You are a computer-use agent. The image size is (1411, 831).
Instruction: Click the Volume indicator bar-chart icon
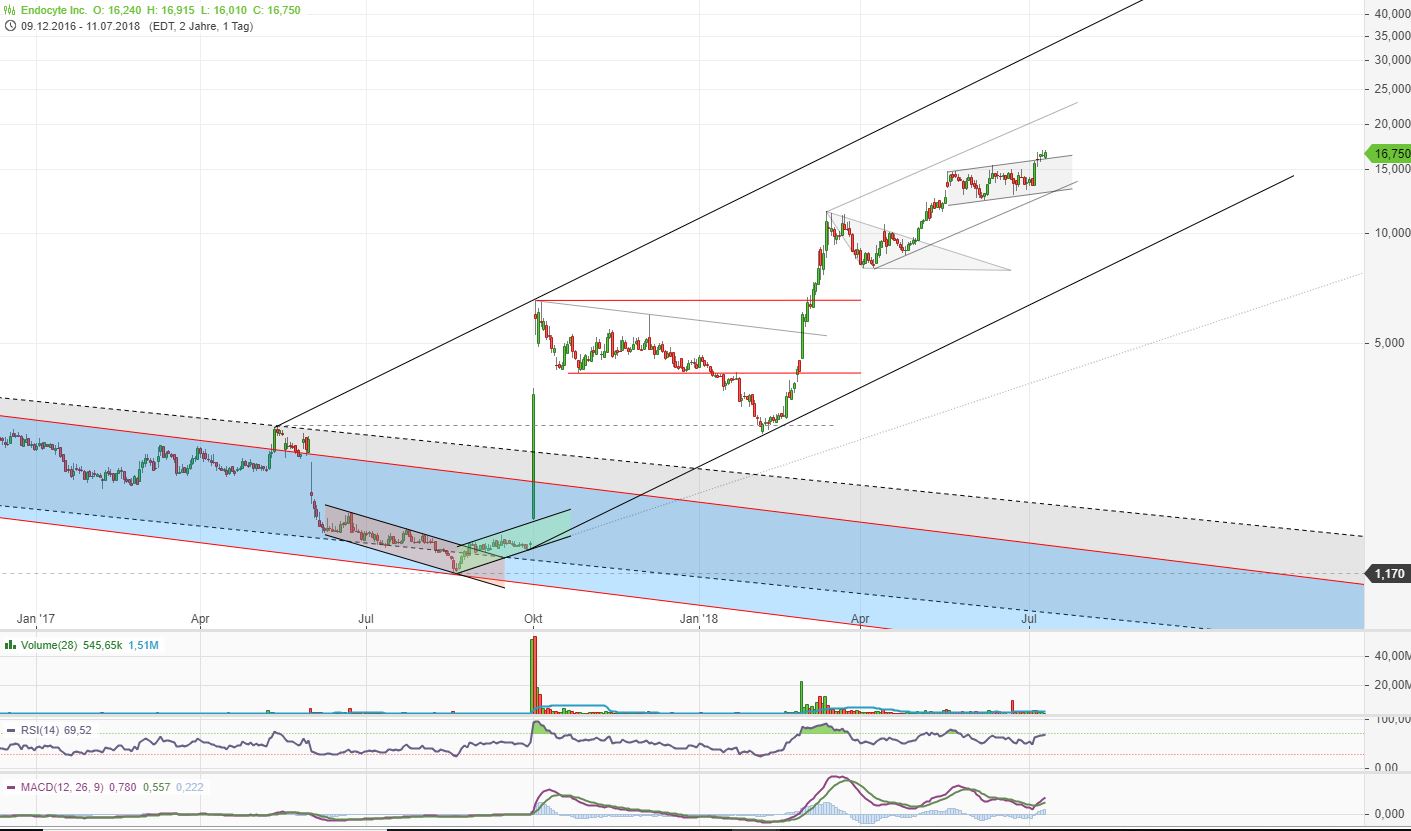click(x=10, y=645)
